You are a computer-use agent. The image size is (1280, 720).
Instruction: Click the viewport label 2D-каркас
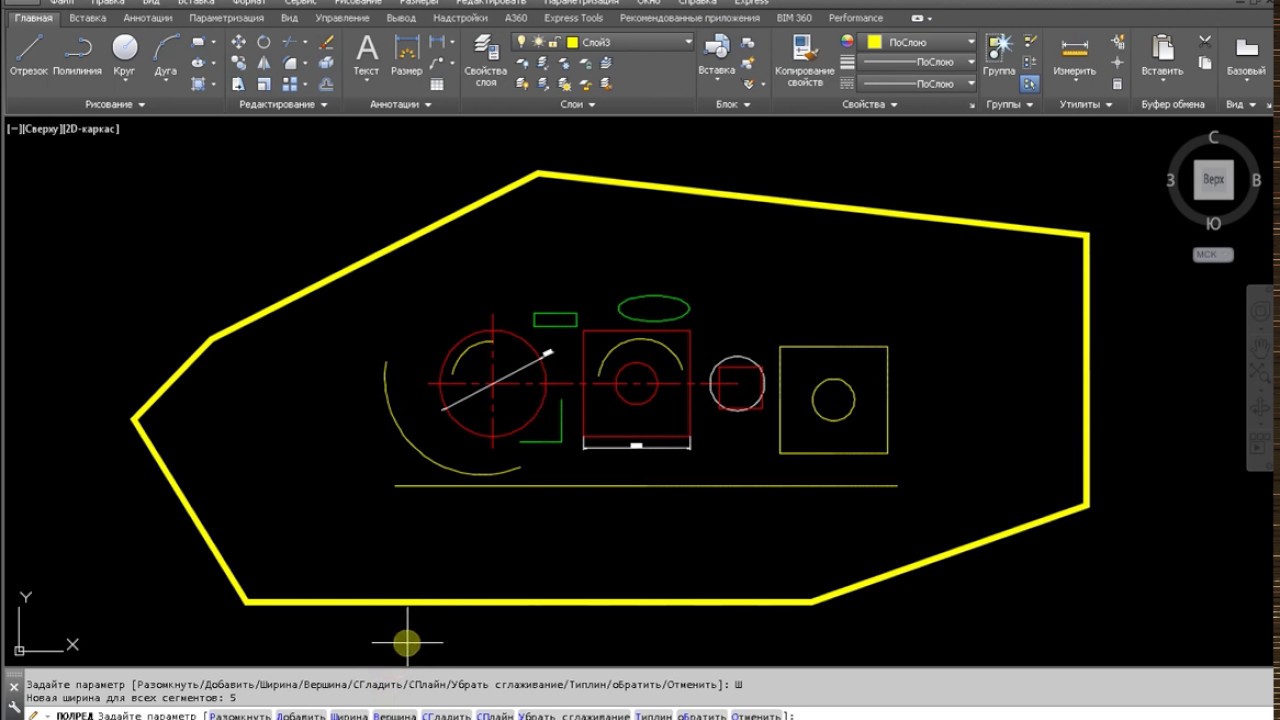(x=90, y=129)
